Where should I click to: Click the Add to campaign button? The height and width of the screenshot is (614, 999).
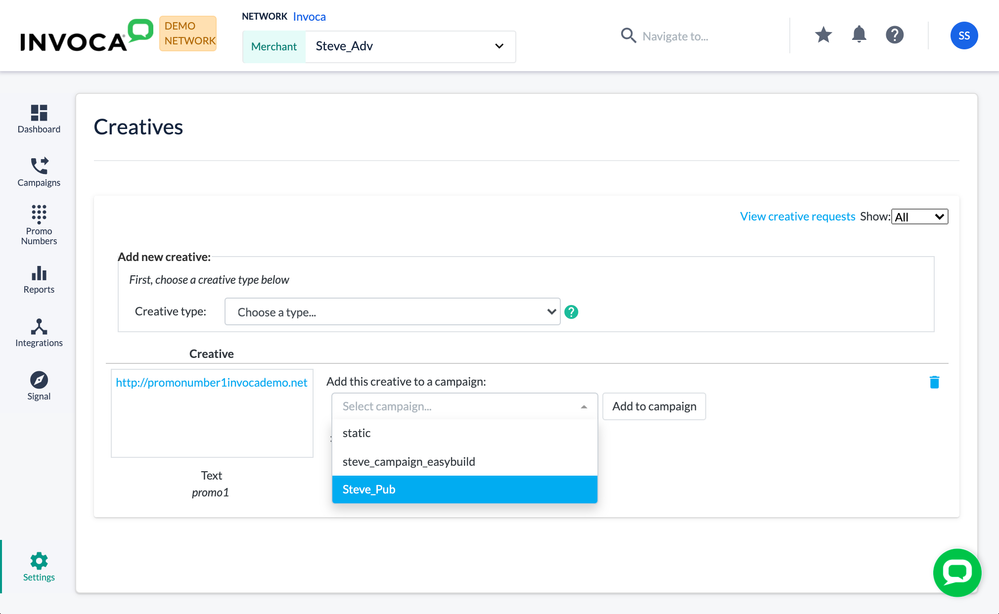tap(654, 406)
